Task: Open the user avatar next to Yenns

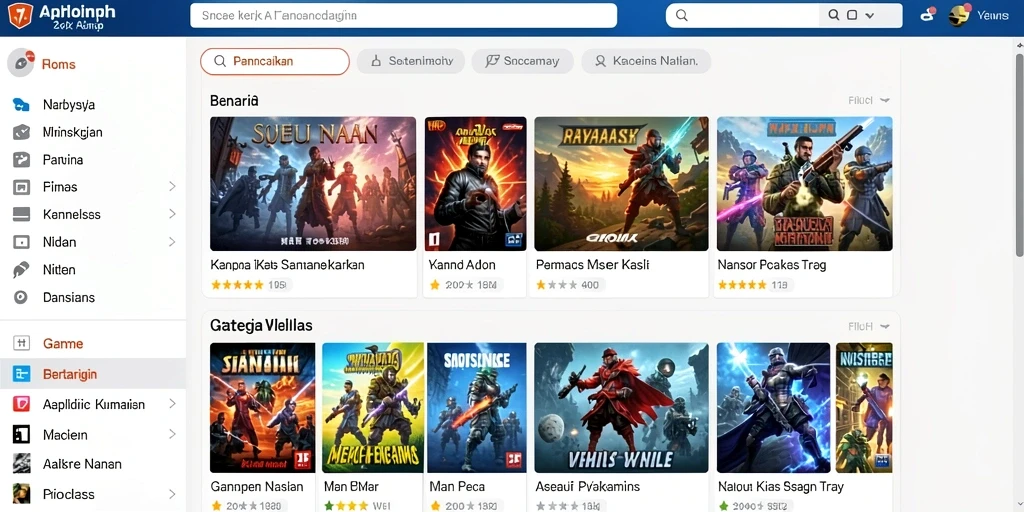Action: (x=959, y=15)
